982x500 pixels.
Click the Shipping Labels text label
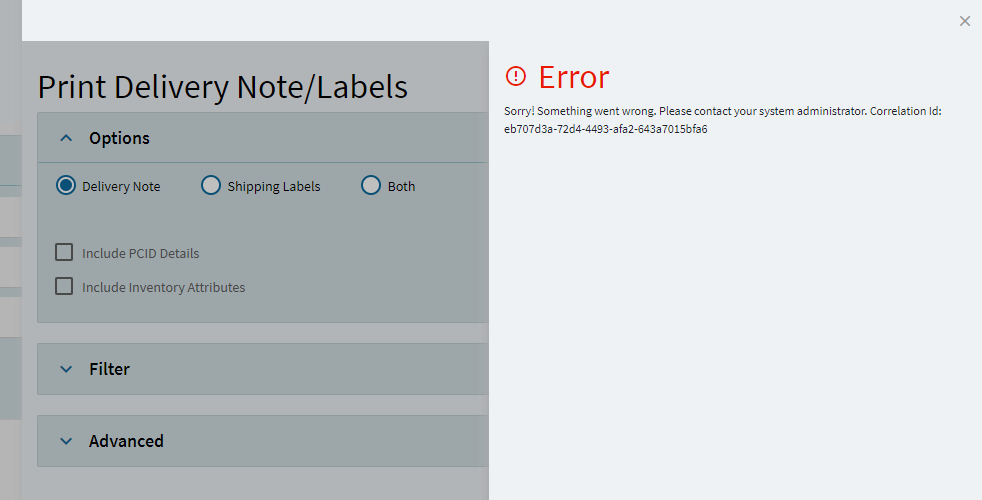click(274, 187)
